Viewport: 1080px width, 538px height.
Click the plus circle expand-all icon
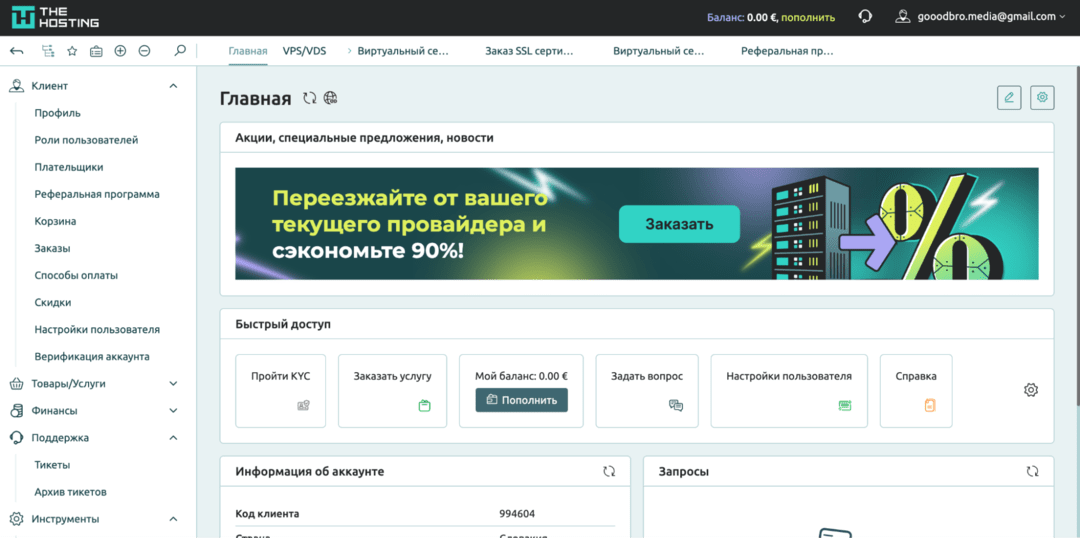120,51
